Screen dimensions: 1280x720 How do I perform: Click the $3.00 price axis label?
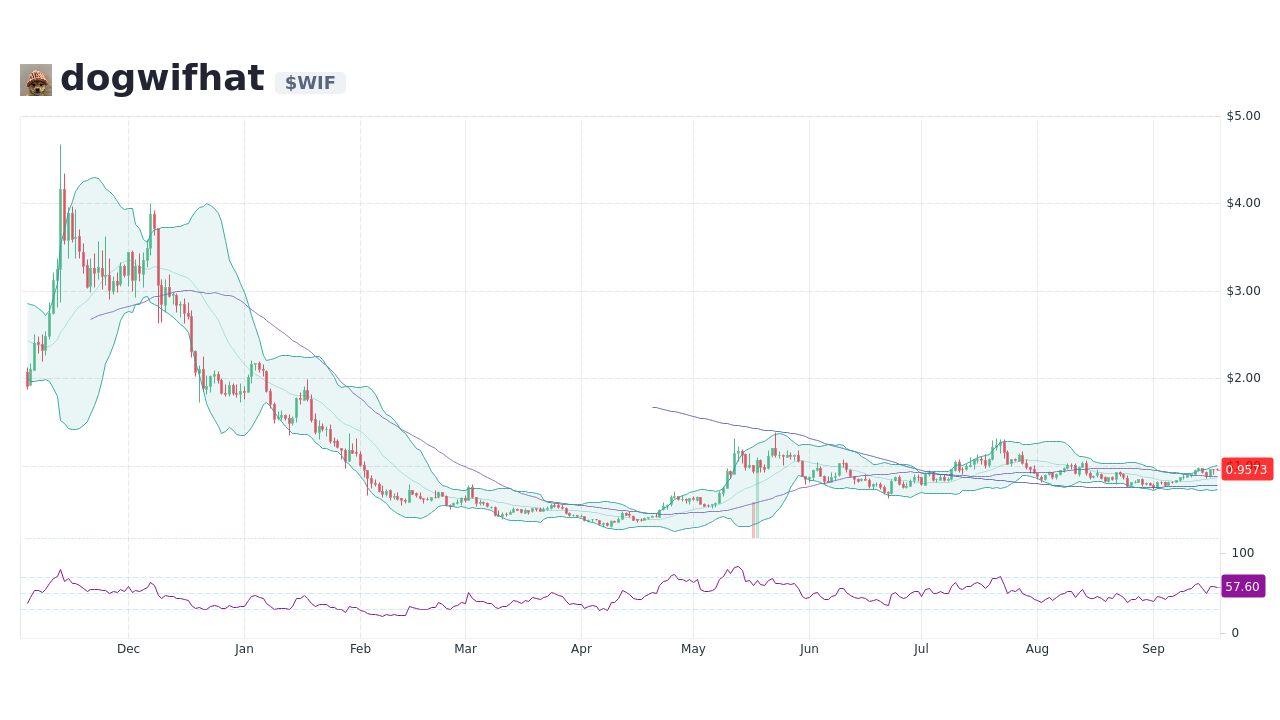pos(1242,290)
